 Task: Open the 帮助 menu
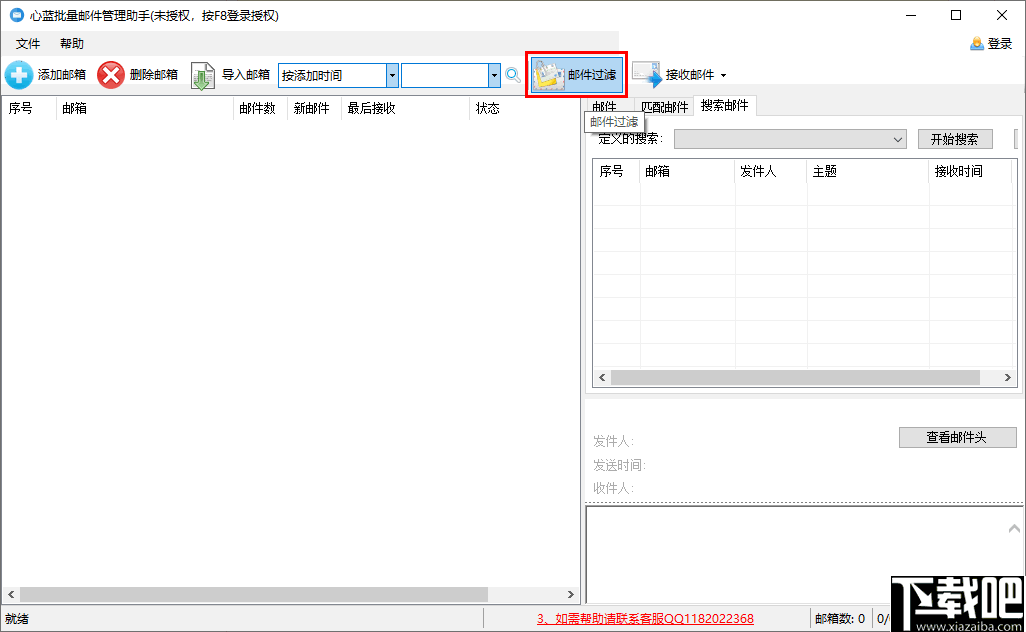coord(71,43)
